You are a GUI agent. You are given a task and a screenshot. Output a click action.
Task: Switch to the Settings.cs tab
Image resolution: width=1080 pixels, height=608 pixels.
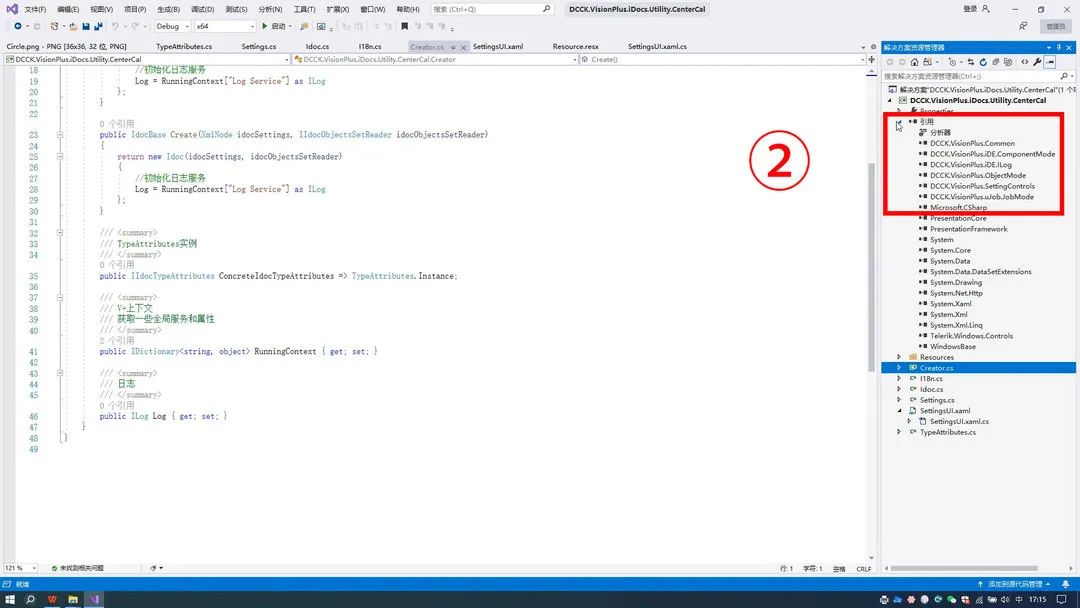pos(259,46)
